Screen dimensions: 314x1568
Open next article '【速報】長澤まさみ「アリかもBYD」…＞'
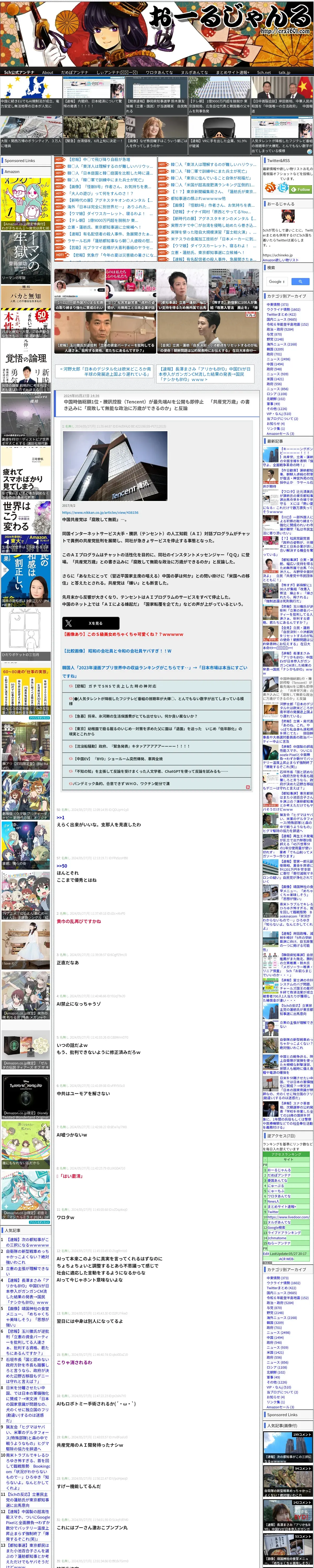point(205,374)
